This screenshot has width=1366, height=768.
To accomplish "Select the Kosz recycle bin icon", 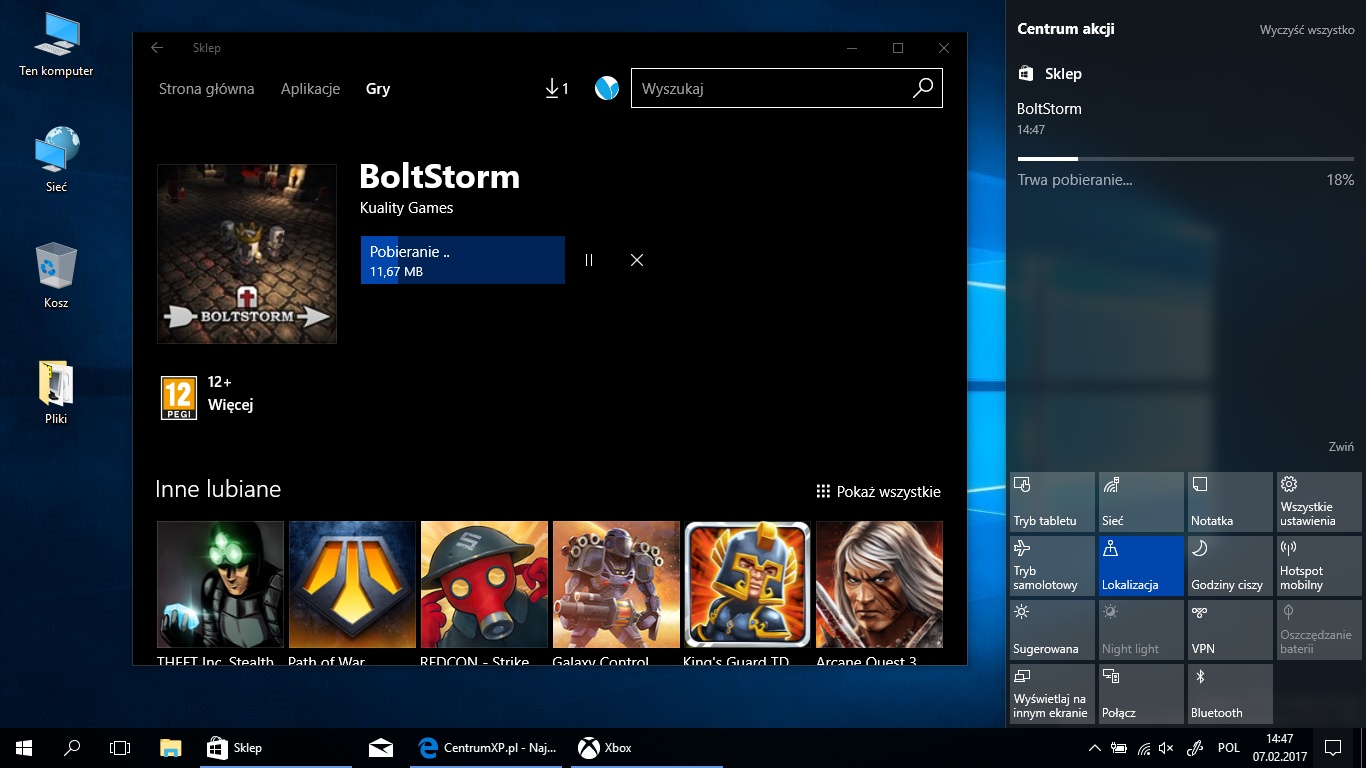I will tap(56, 276).
